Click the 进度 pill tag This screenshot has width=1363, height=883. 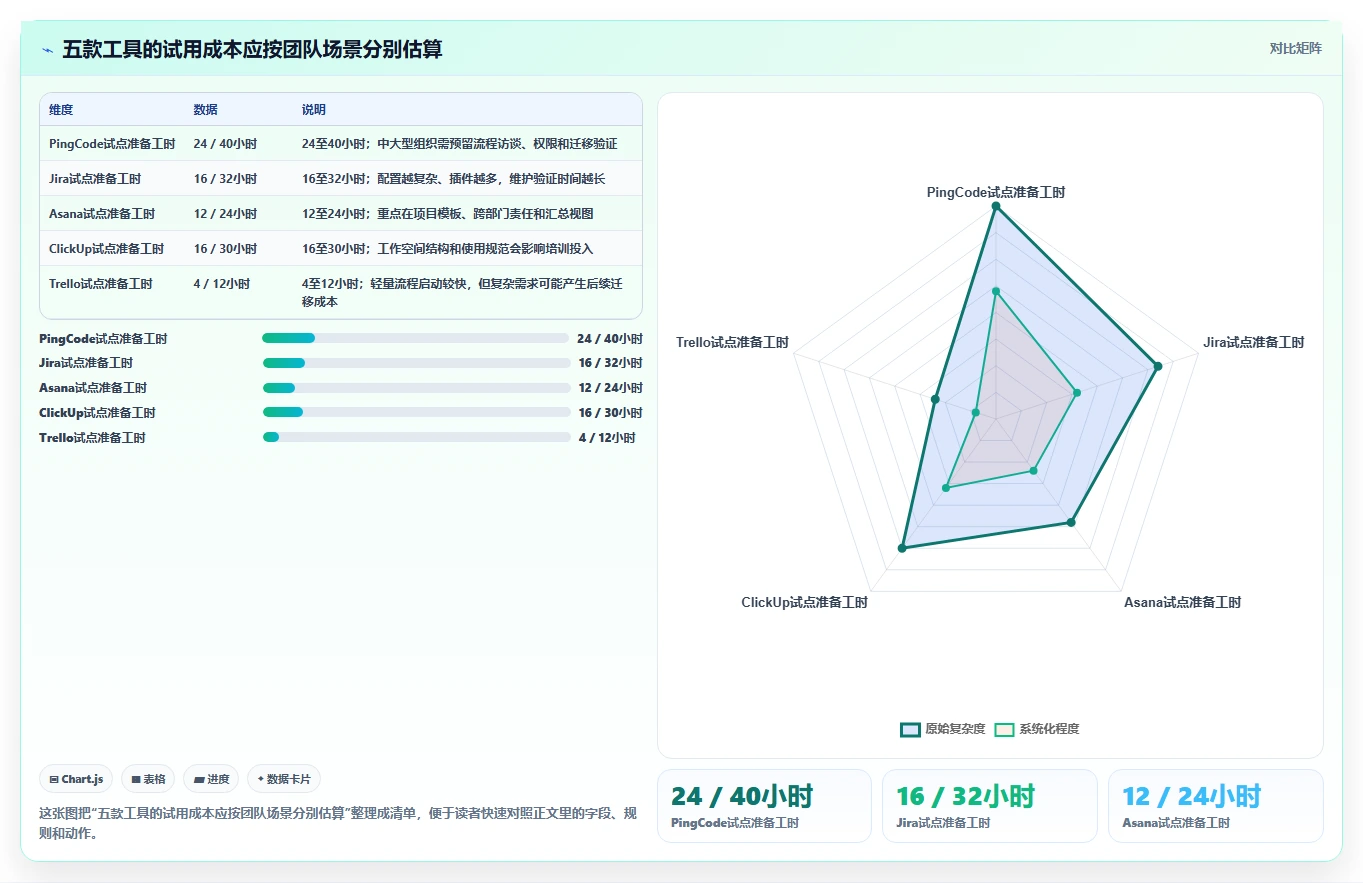(211, 779)
